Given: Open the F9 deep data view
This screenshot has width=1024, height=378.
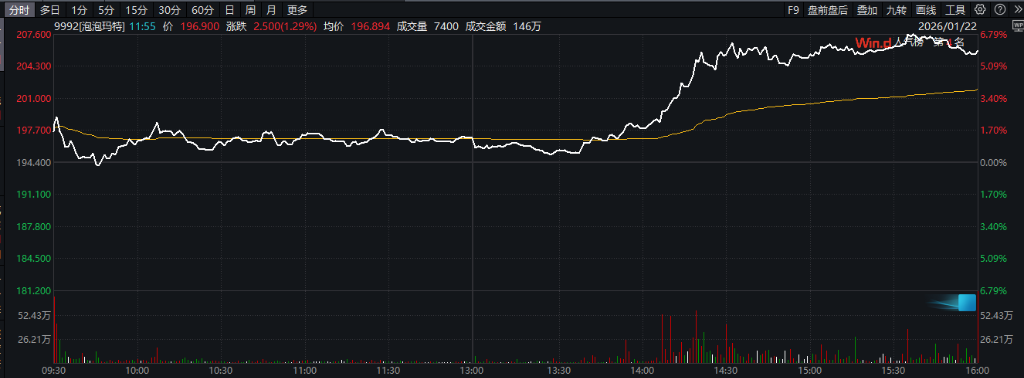Looking at the screenshot, I should point(793,10).
